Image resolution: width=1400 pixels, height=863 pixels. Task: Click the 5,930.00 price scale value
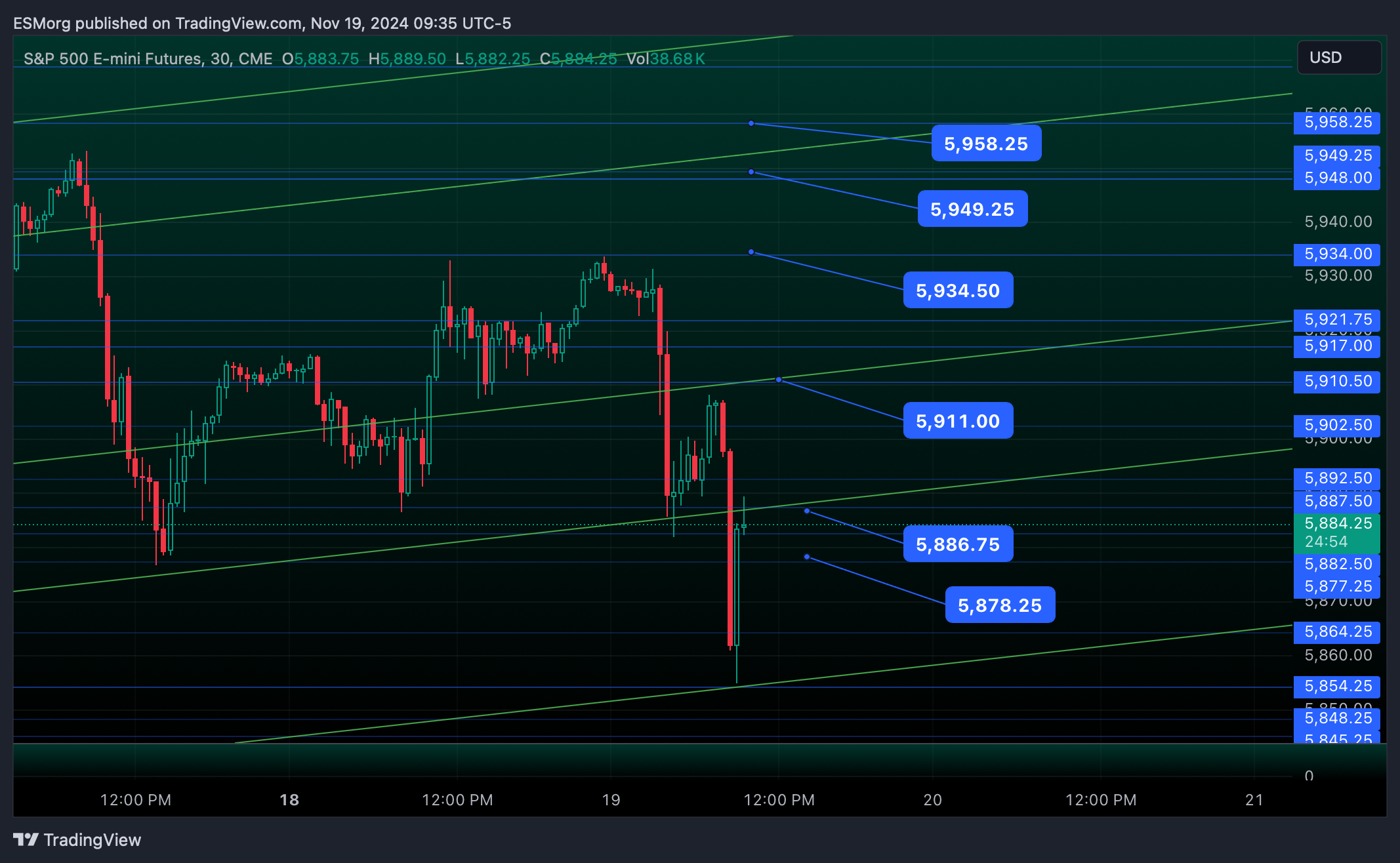tap(1338, 275)
